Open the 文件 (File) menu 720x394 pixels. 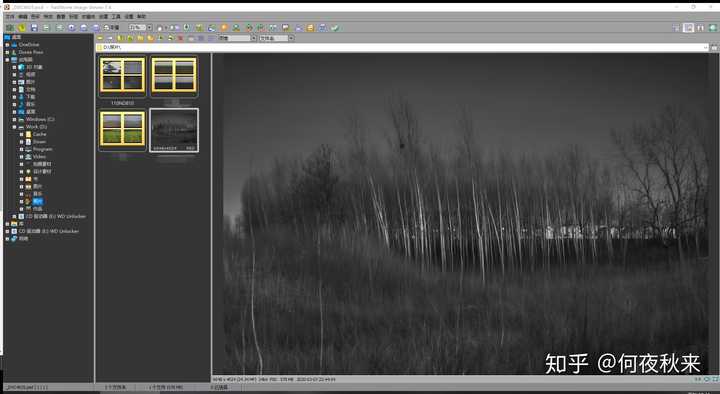pos(10,17)
